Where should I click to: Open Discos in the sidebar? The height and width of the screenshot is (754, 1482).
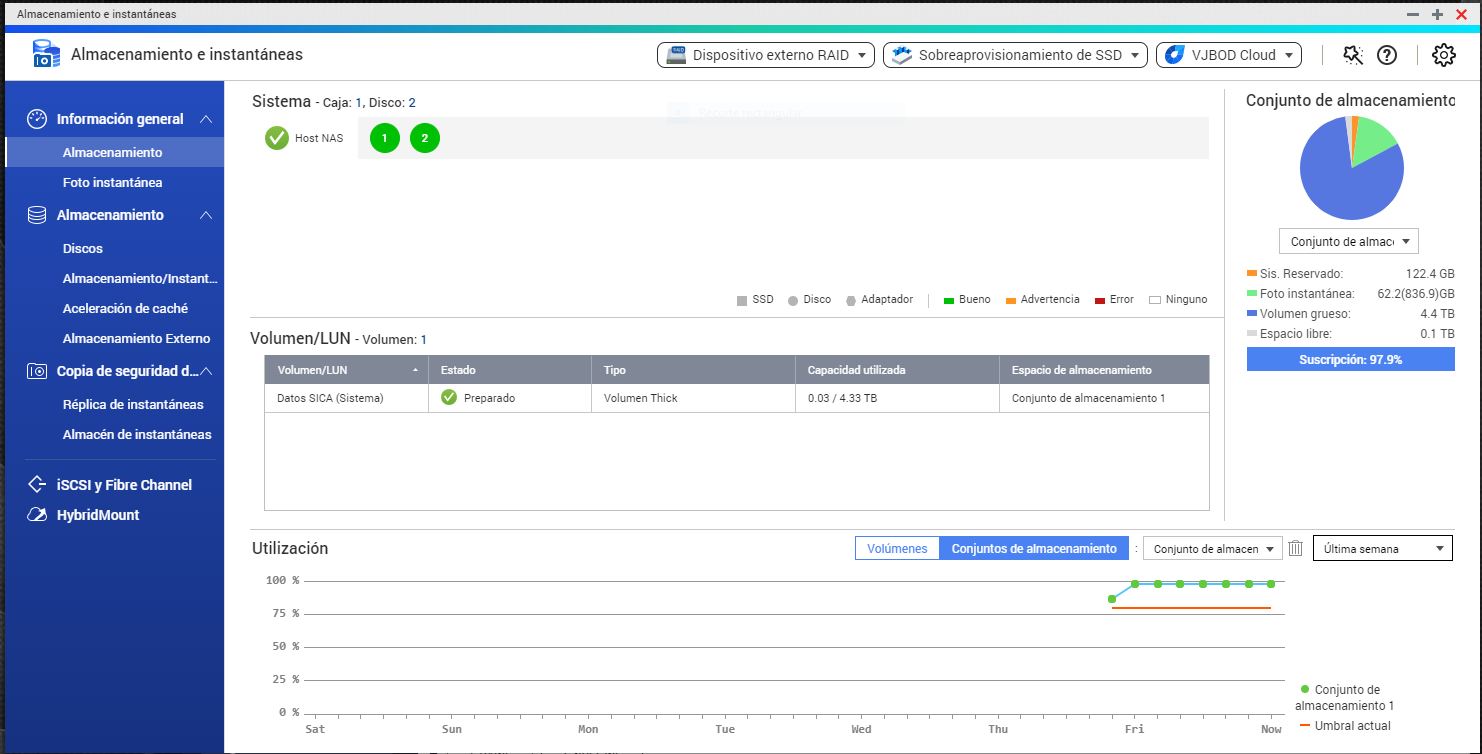point(83,249)
